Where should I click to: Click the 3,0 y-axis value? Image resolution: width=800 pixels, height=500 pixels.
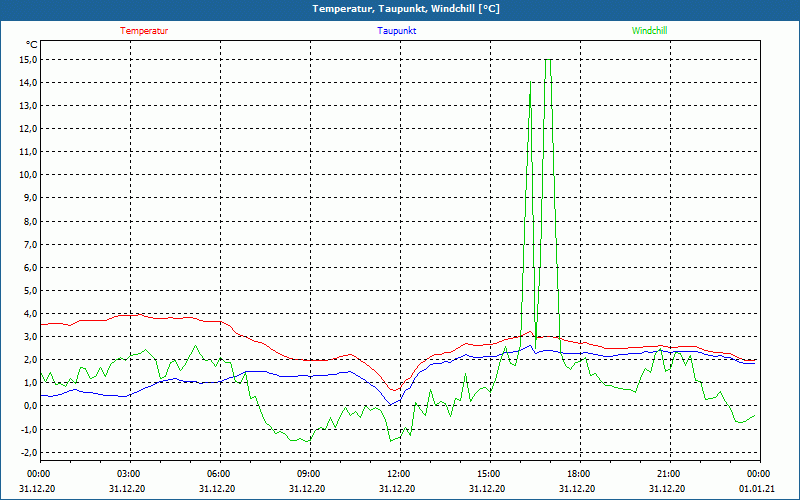coord(31,336)
